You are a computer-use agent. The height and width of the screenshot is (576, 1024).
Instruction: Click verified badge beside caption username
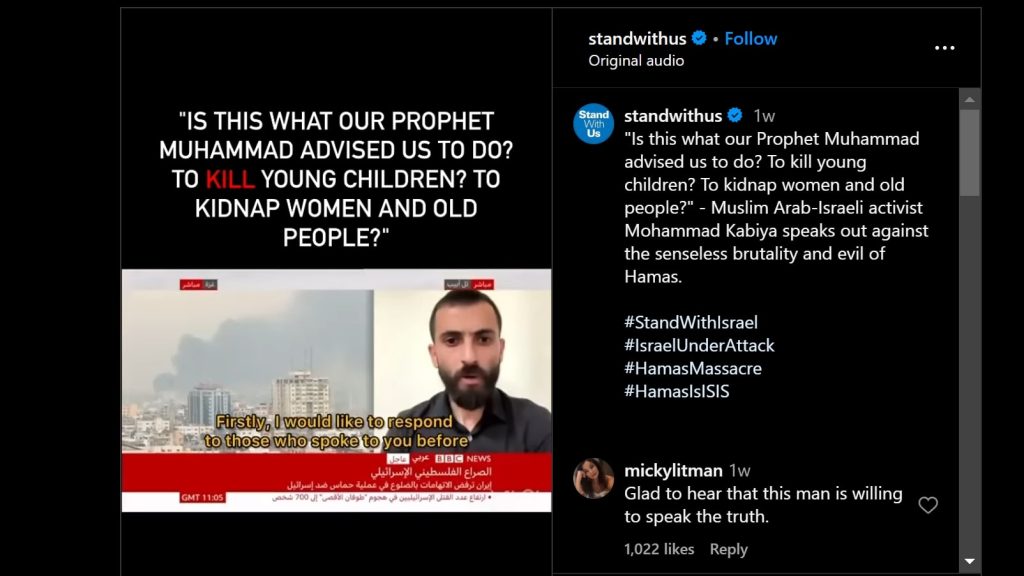pos(735,116)
